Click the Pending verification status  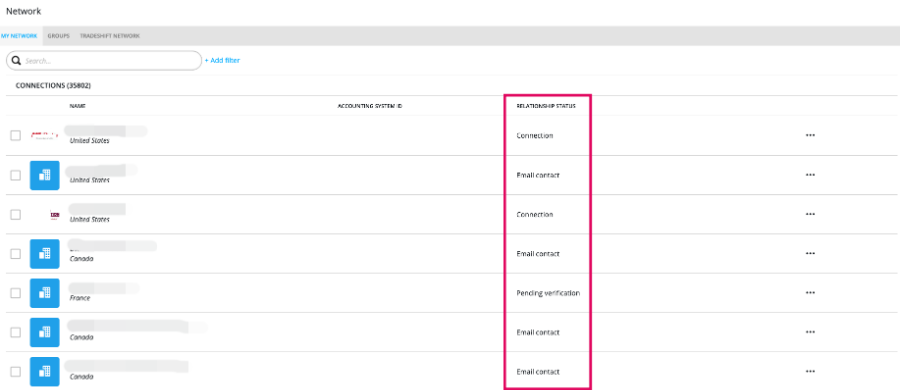548,293
